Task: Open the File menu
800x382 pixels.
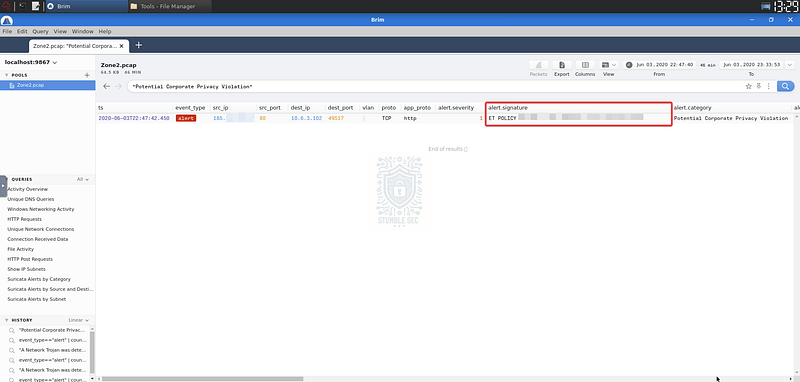Action: [7, 31]
